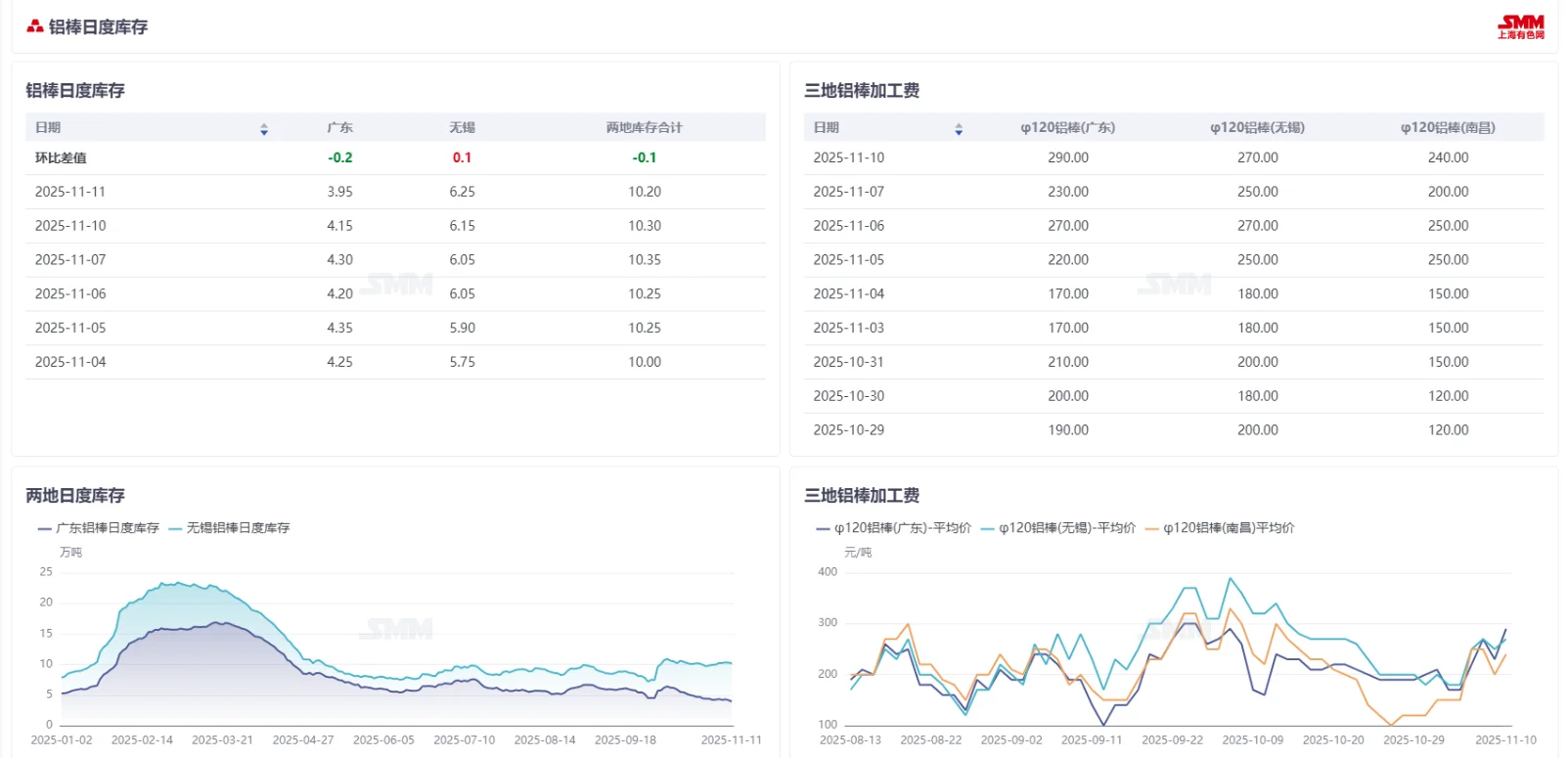
Task: Click the combined inventory total 10.35
Action: [645, 260]
